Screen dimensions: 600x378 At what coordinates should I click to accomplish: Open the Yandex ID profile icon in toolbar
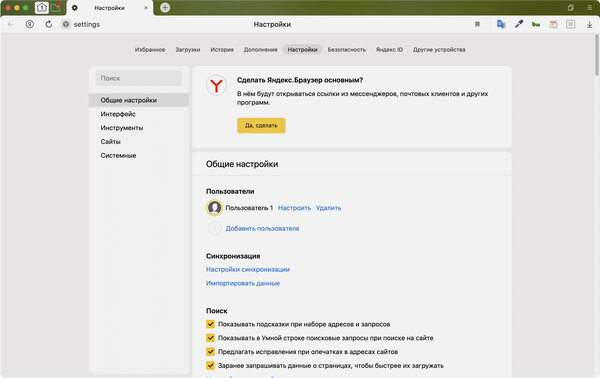(x=29, y=24)
